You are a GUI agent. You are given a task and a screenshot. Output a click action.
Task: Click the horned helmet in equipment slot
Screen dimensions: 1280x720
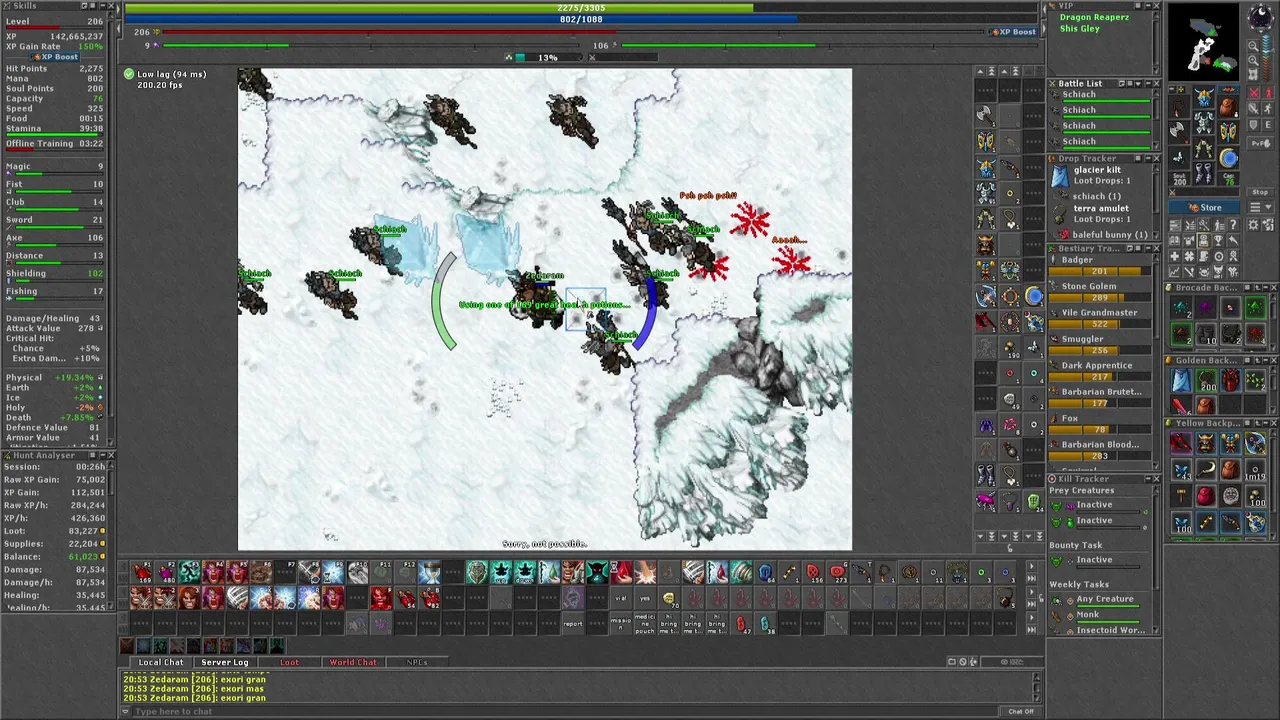click(x=1204, y=97)
